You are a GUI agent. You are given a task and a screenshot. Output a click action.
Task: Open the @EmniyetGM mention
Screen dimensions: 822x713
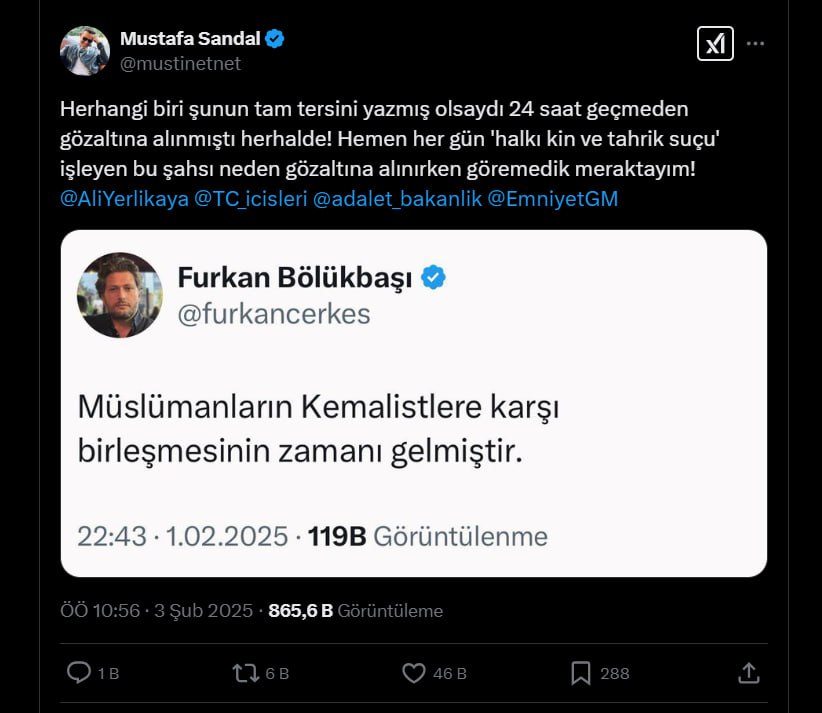pos(553,198)
